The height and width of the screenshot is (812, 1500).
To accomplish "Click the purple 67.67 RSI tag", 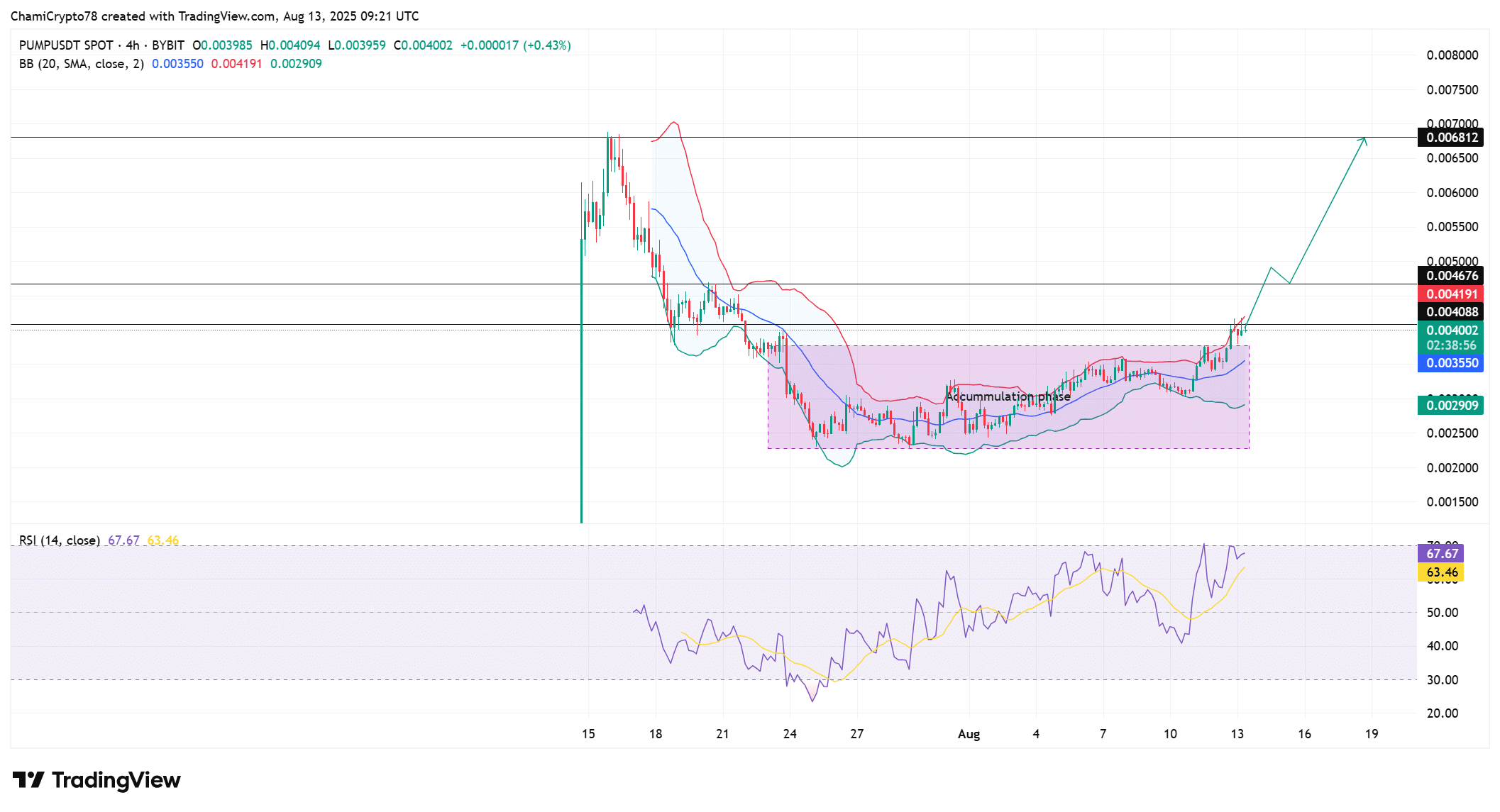I will [1442, 553].
